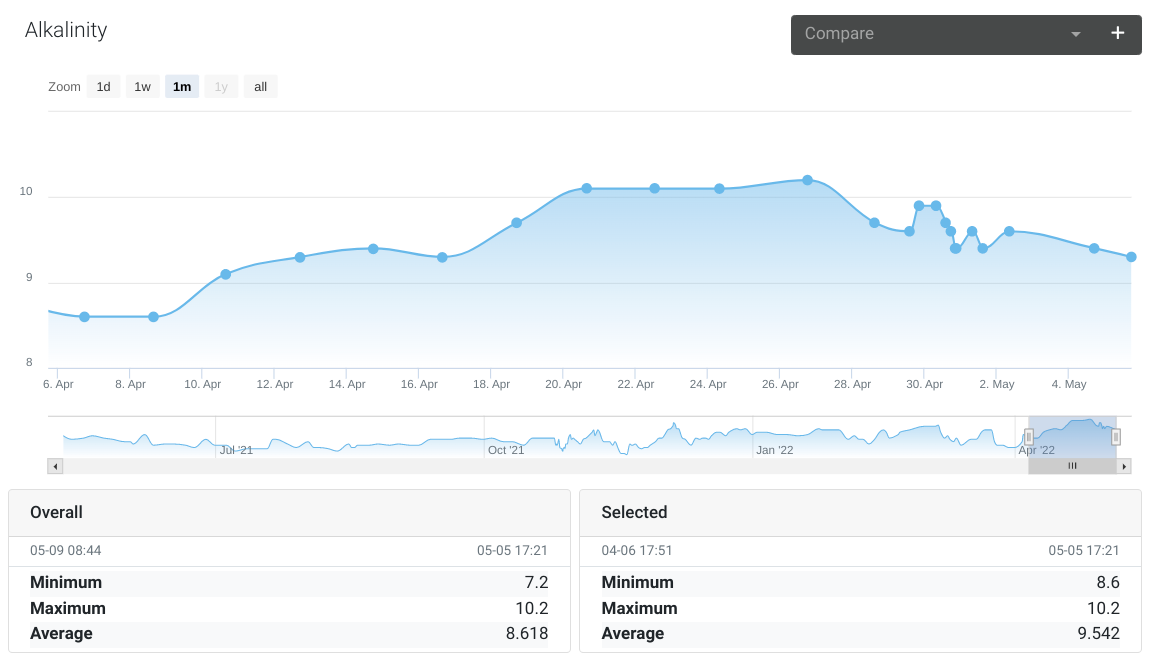Click the greyed-out 1y zoom button

tap(221, 86)
